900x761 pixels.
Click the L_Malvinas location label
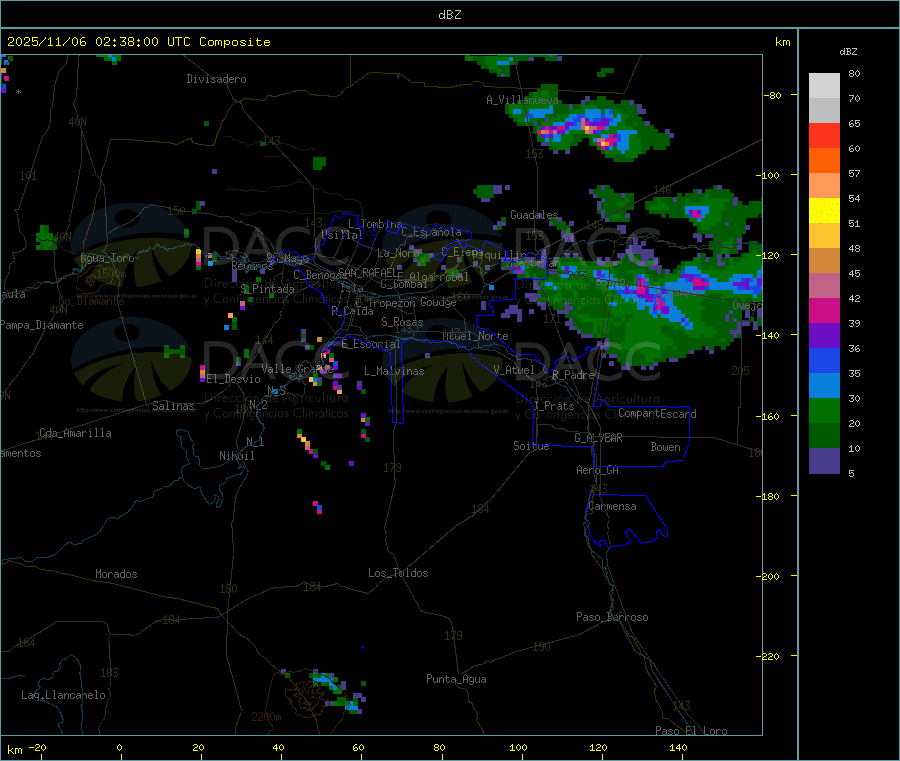pos(394,371)
